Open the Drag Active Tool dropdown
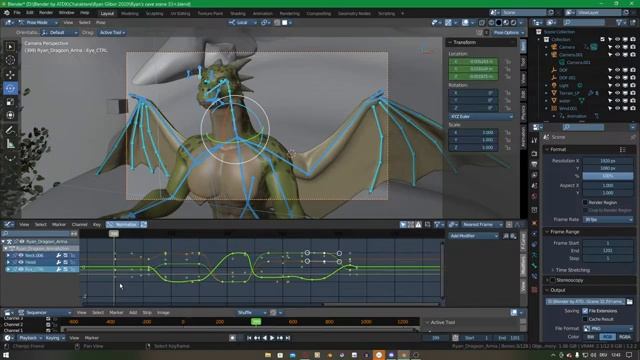 (112, 33)
